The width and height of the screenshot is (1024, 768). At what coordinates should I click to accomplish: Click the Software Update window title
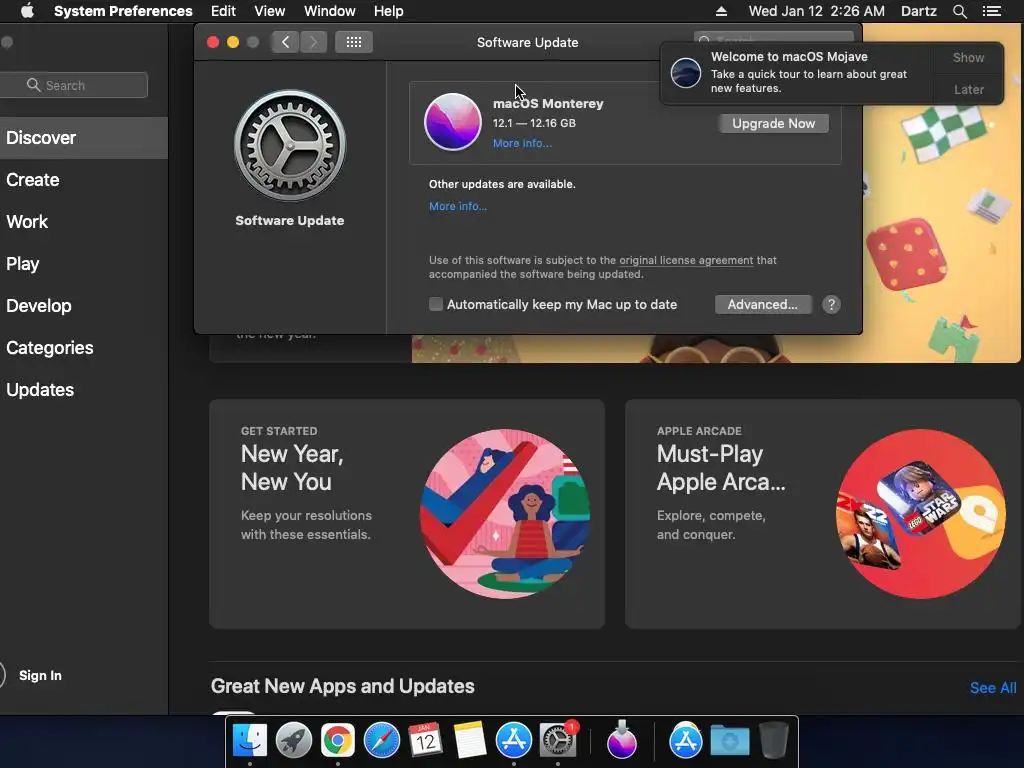click(528, 42)
